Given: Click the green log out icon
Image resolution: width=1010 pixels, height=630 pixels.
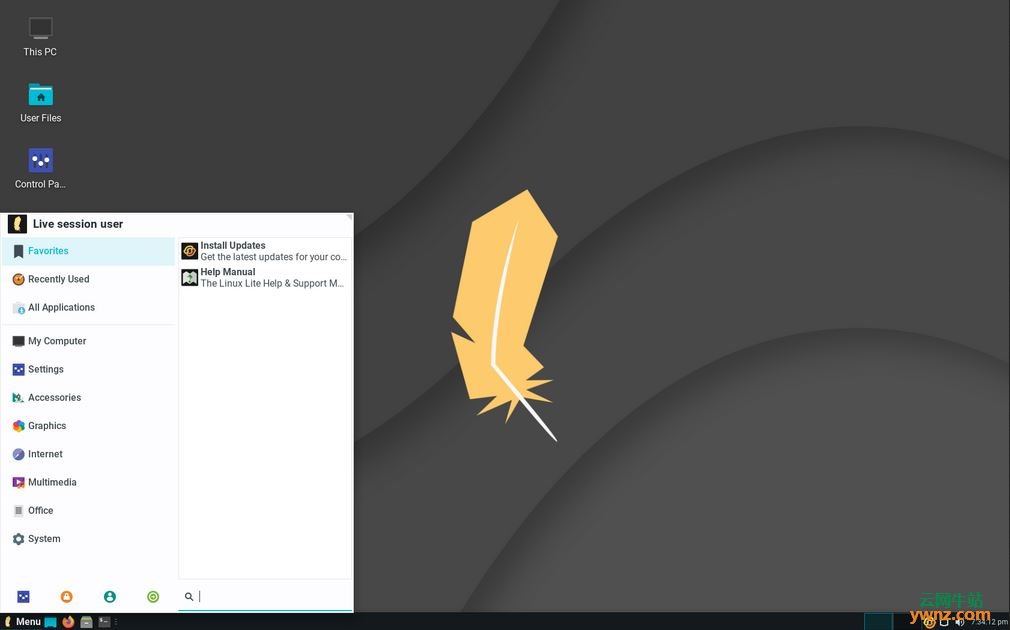Looking at the screenshot, I should (x=153, y=597).
